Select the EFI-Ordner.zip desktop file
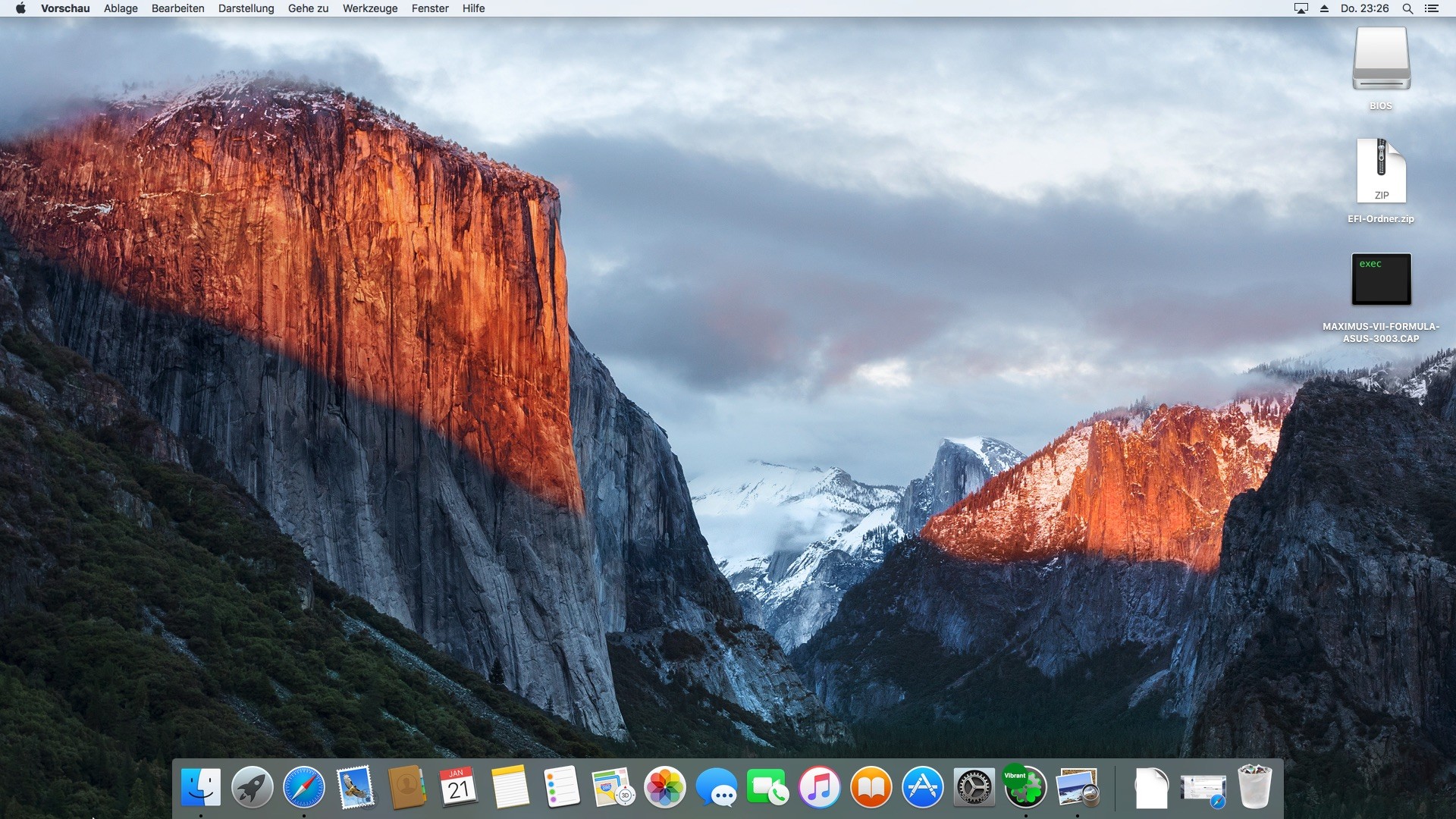 (1381, 172)
